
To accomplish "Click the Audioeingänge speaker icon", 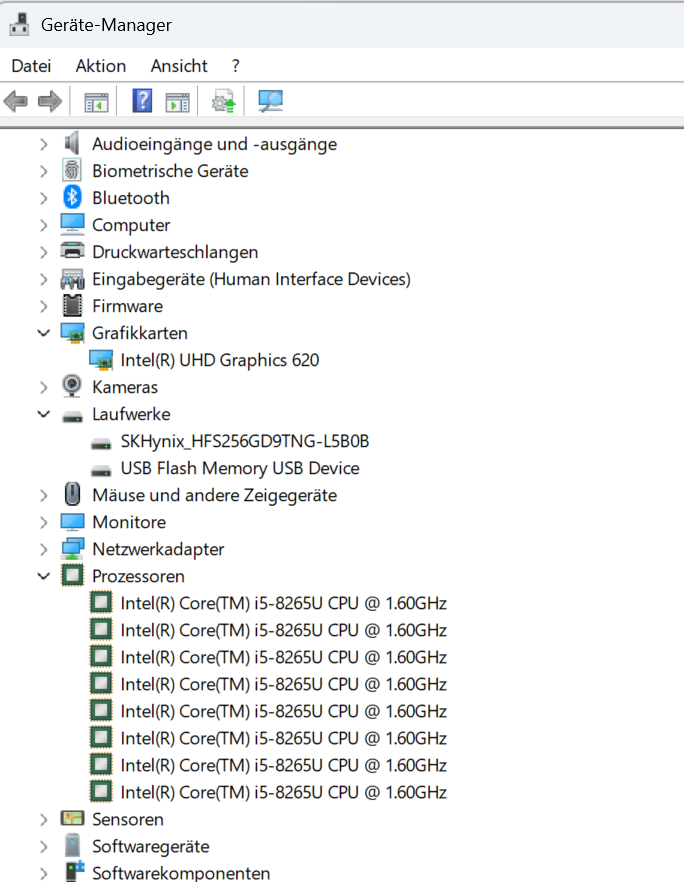I will pos(72,143).
